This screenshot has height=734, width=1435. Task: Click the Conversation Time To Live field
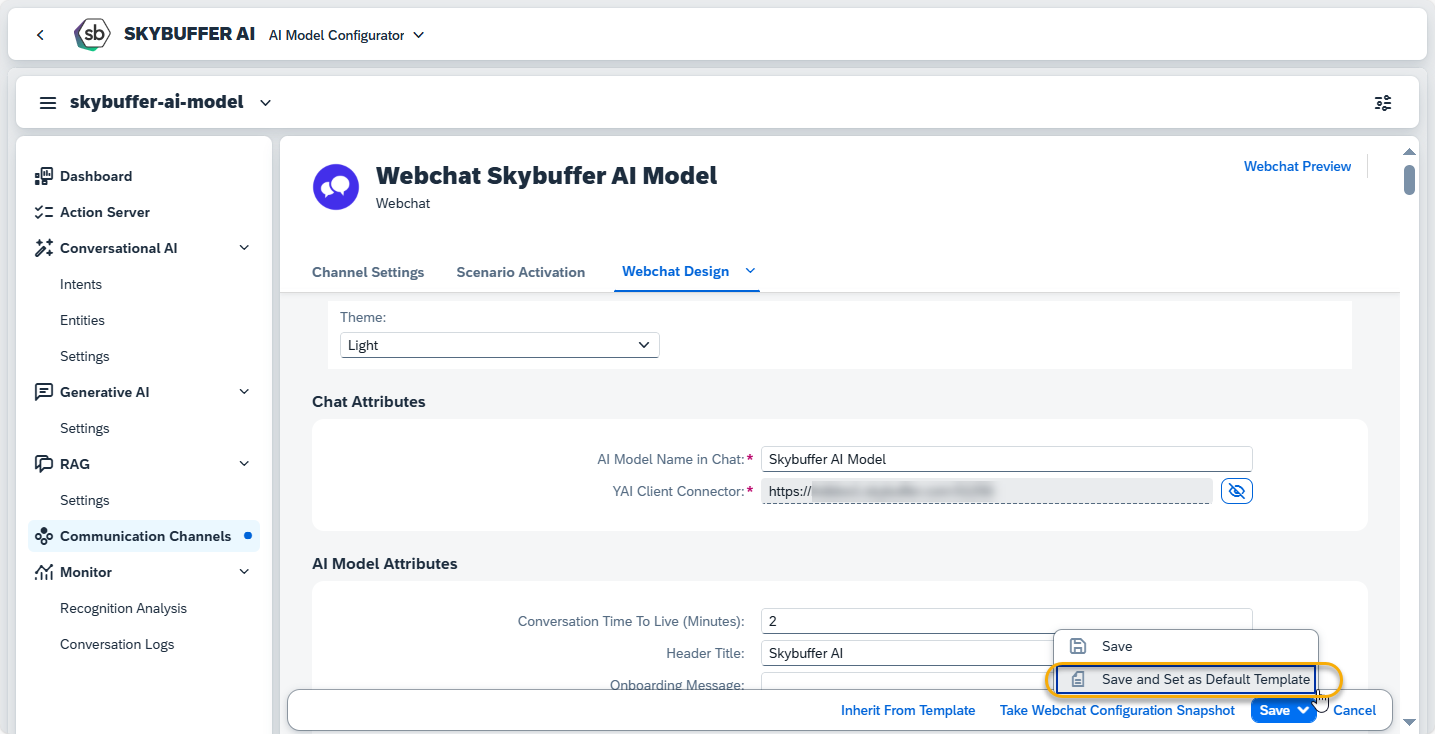point(1007,621)
